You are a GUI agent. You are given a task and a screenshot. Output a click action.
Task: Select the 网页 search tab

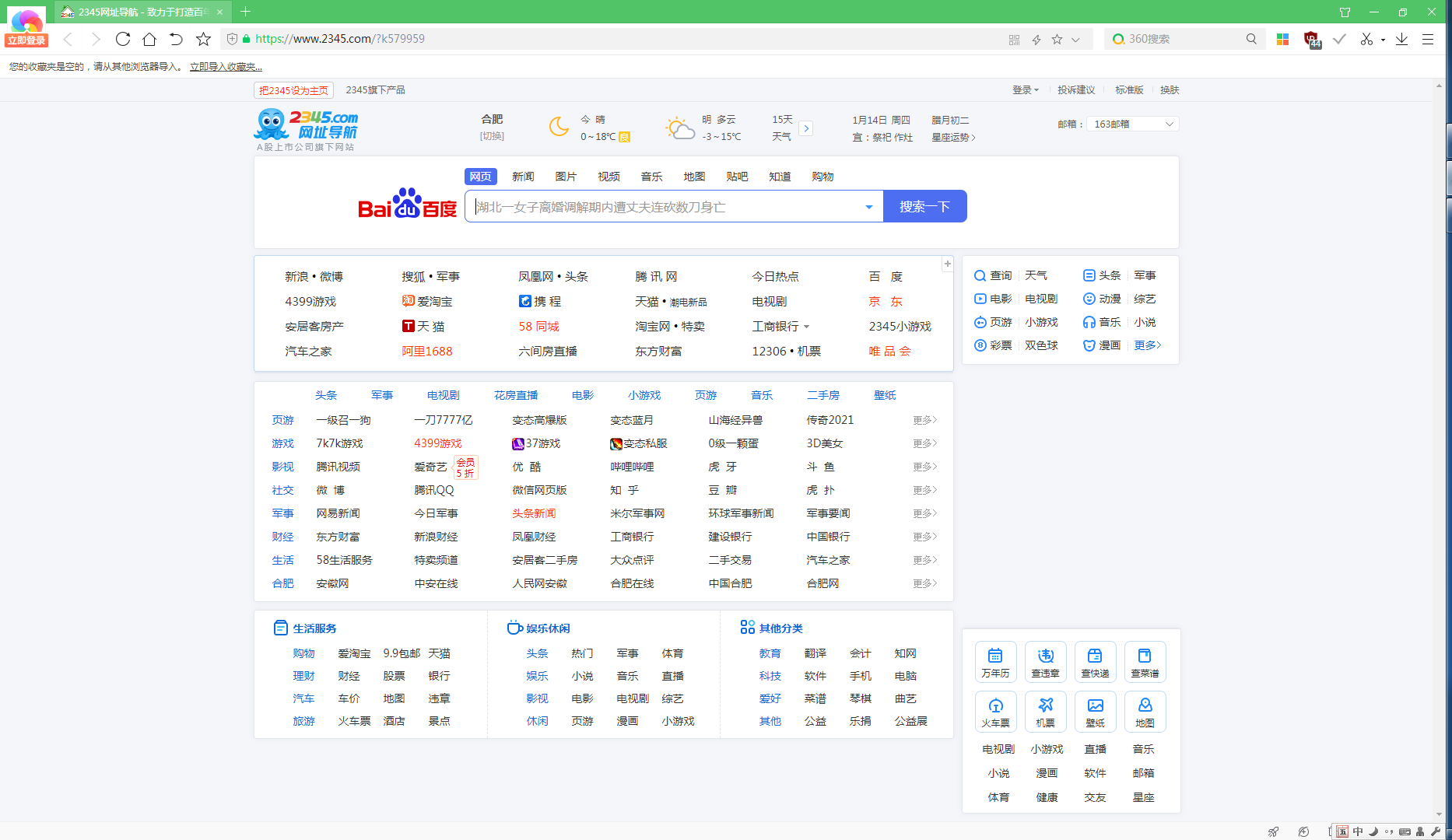480,177
